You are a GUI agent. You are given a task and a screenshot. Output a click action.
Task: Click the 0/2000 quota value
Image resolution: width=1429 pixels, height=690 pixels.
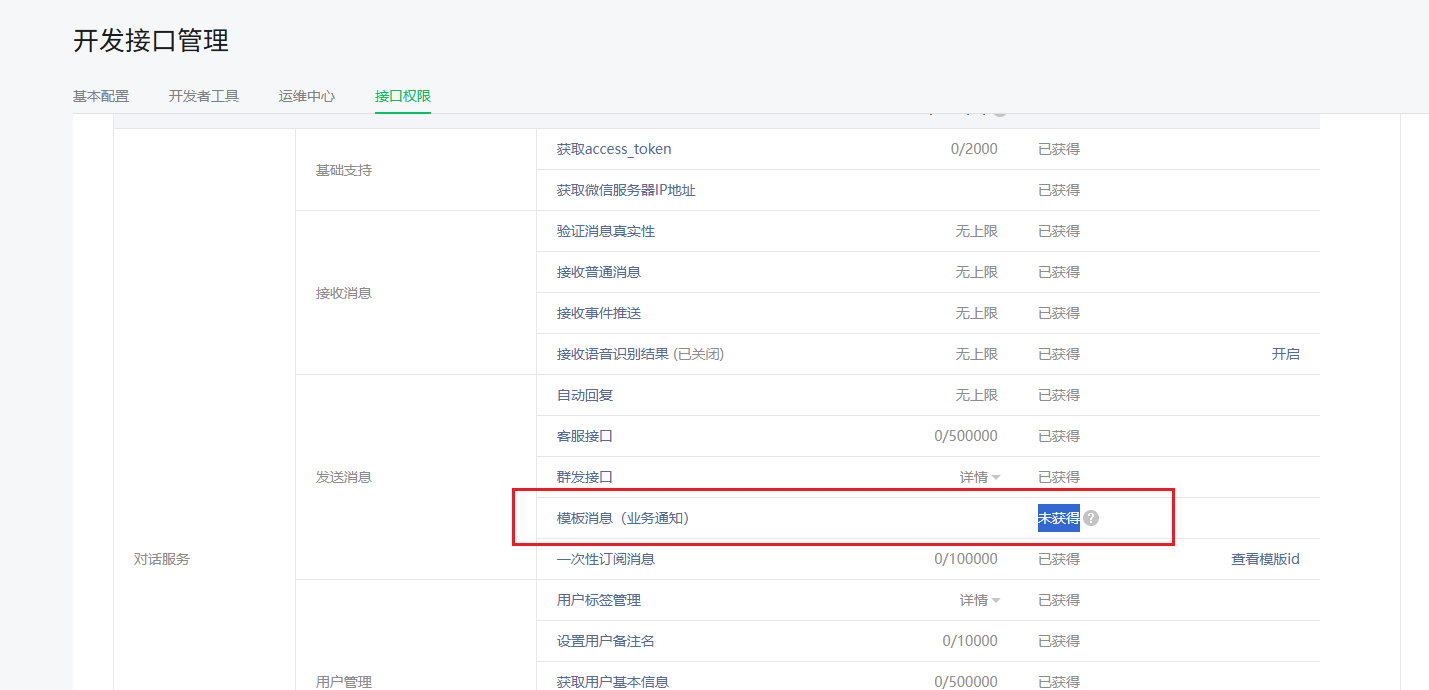point(974,149)
